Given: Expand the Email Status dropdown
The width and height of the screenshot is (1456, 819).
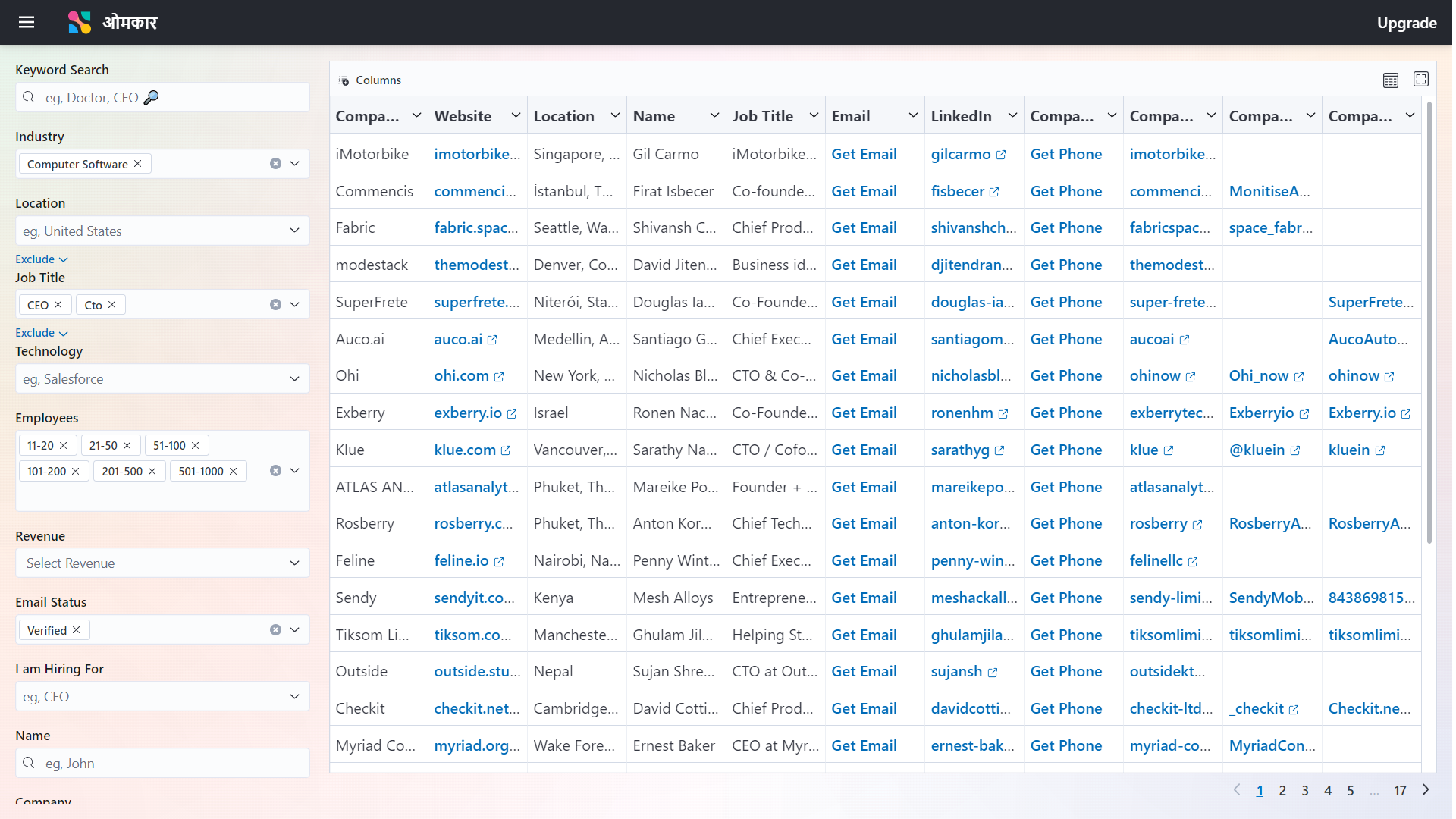Looking at the screenshot, I should 295,630.
